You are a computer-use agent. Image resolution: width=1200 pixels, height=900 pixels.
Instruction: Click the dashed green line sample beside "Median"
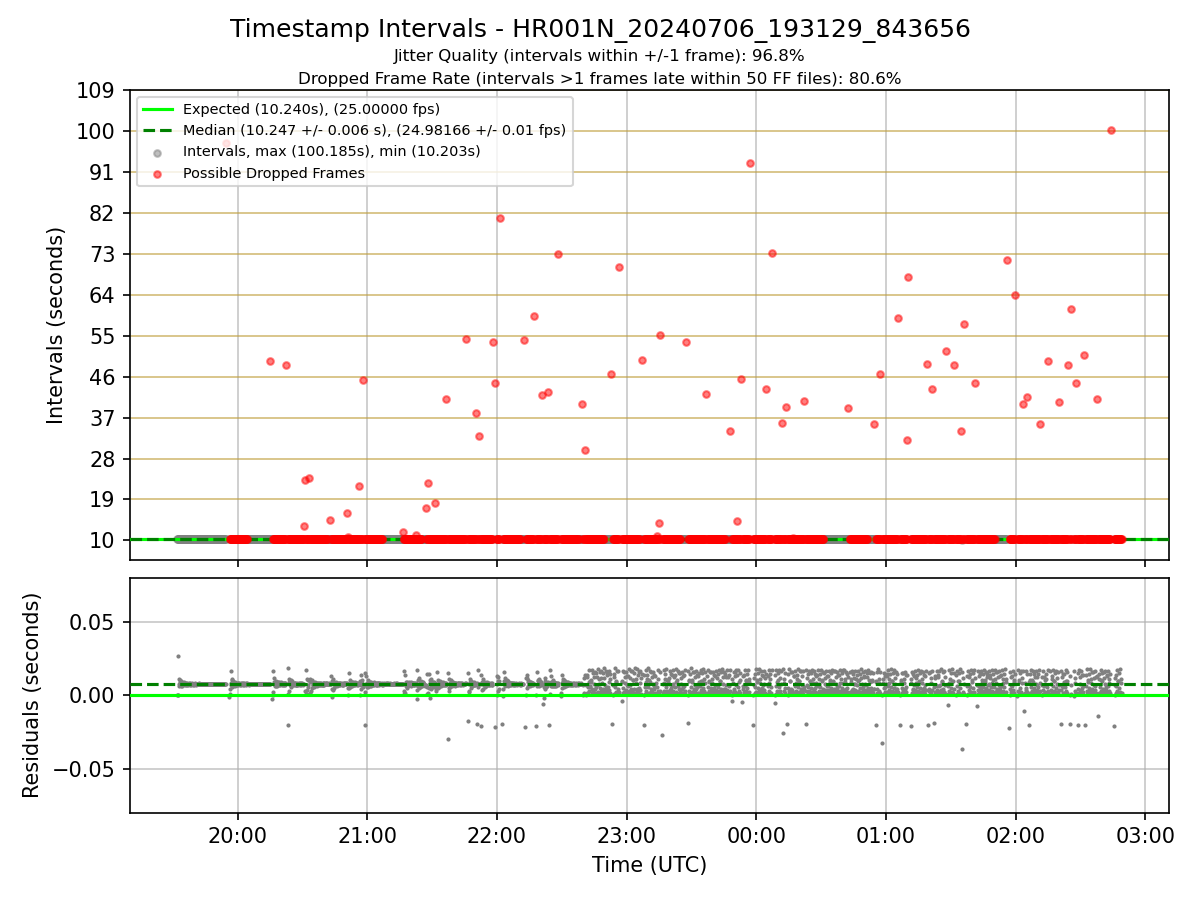158,130
